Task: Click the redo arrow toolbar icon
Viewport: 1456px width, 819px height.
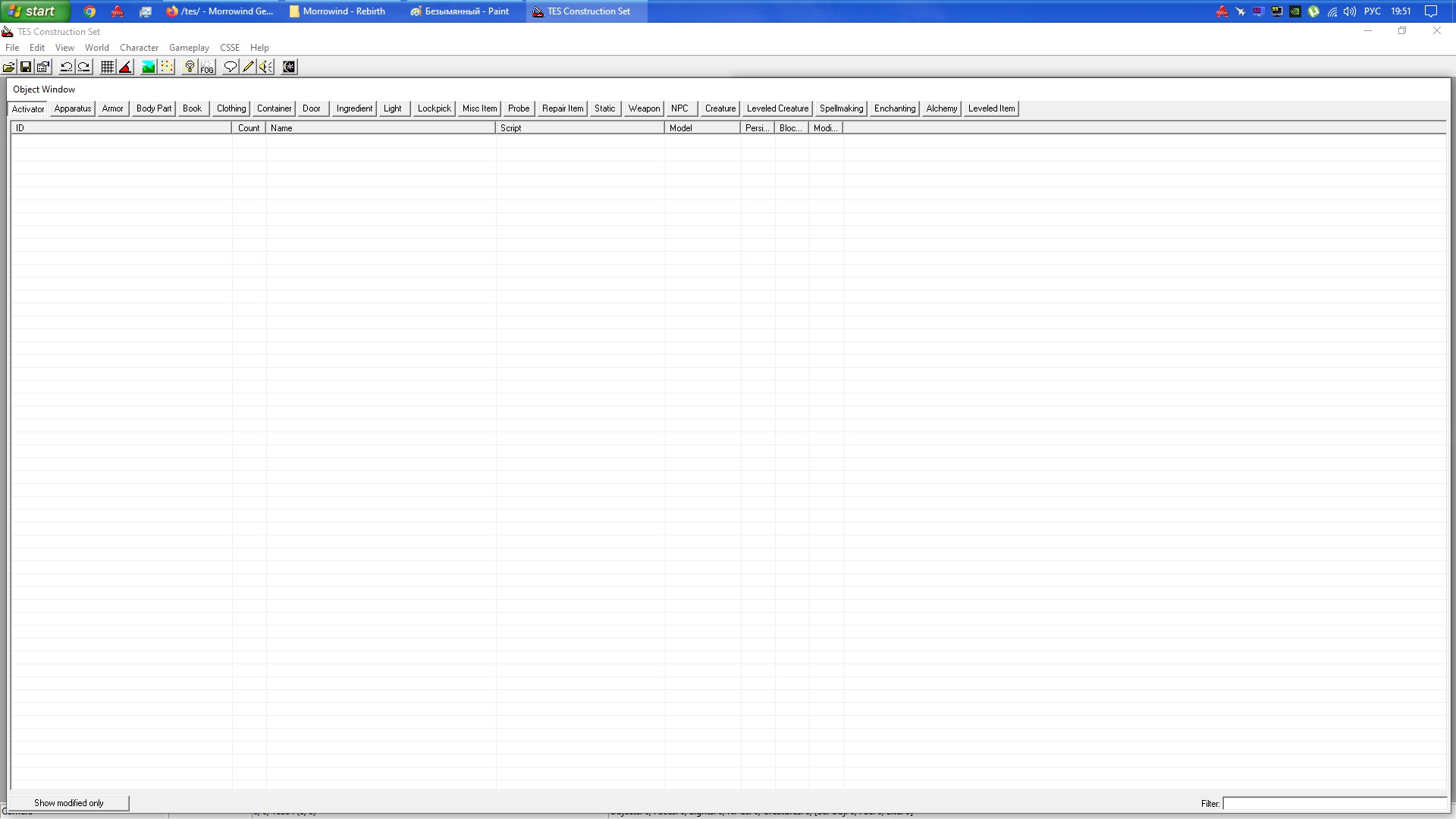Action: [84, 67]
